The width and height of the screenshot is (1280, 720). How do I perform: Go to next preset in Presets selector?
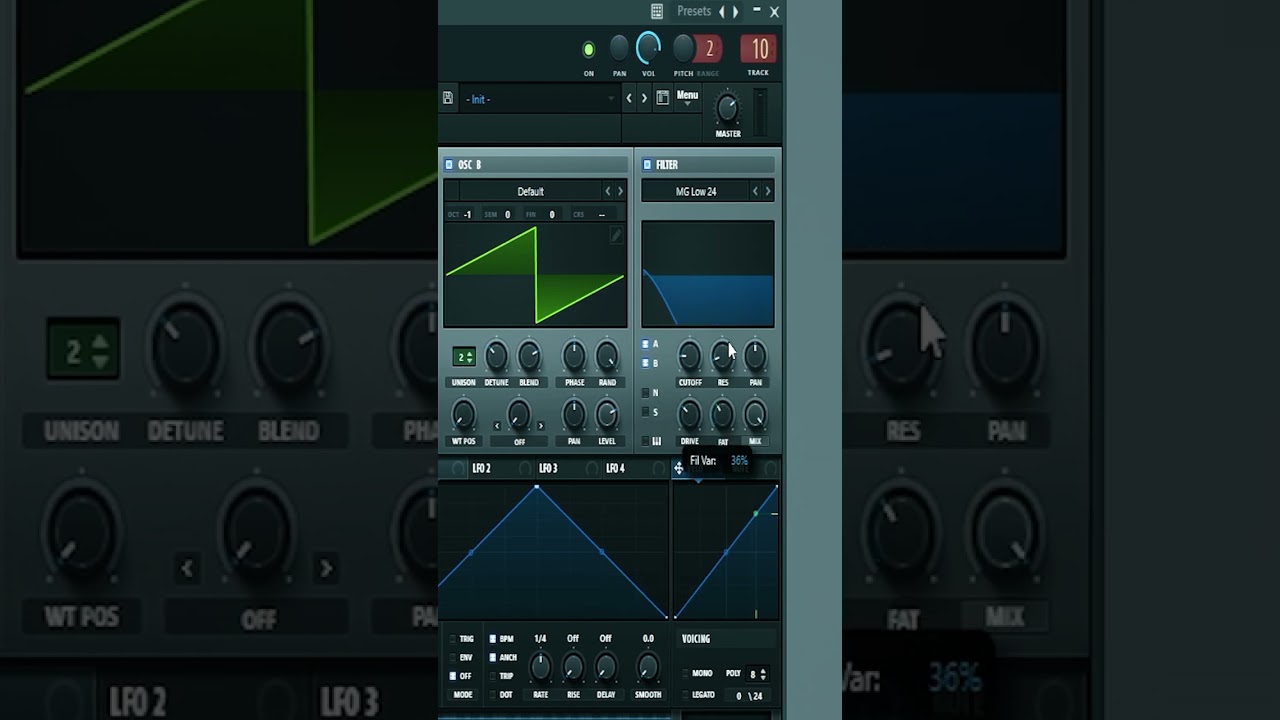click(x=736, y=11)
